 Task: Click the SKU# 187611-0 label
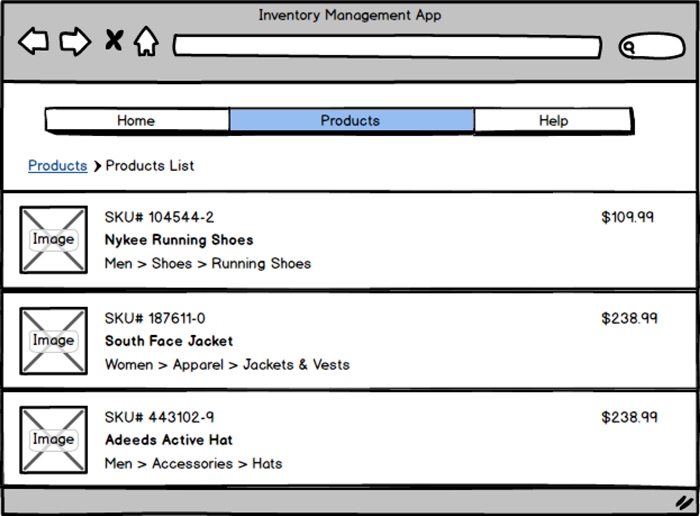[155, 318]
